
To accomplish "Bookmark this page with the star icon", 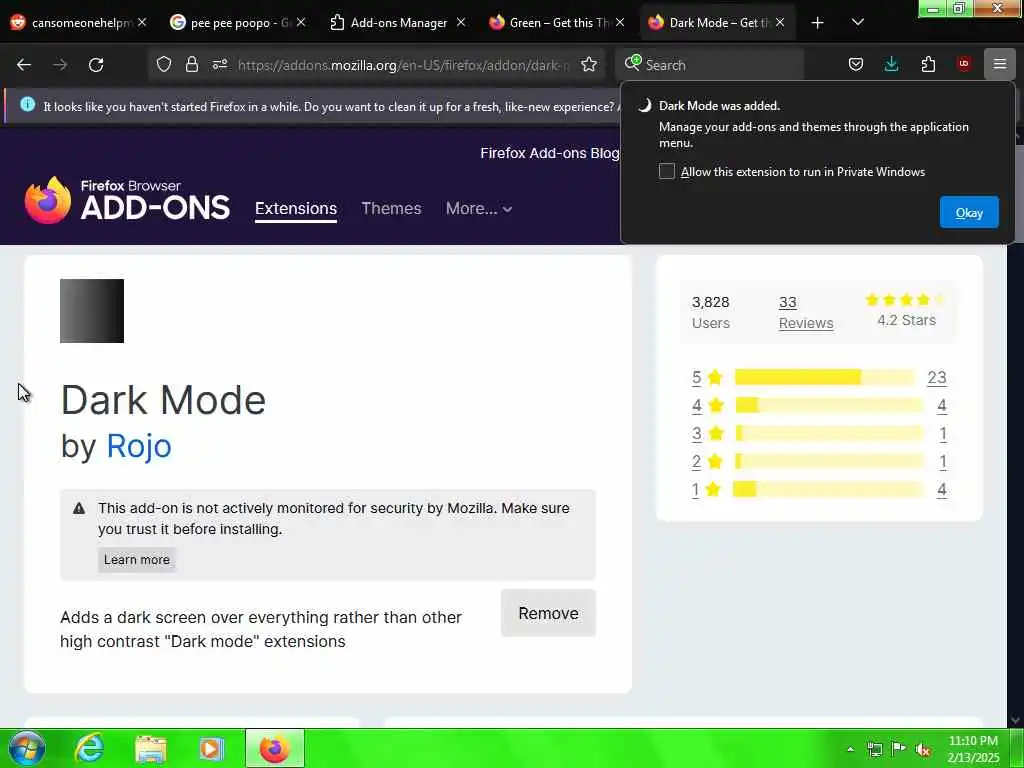I will point(589,64).
